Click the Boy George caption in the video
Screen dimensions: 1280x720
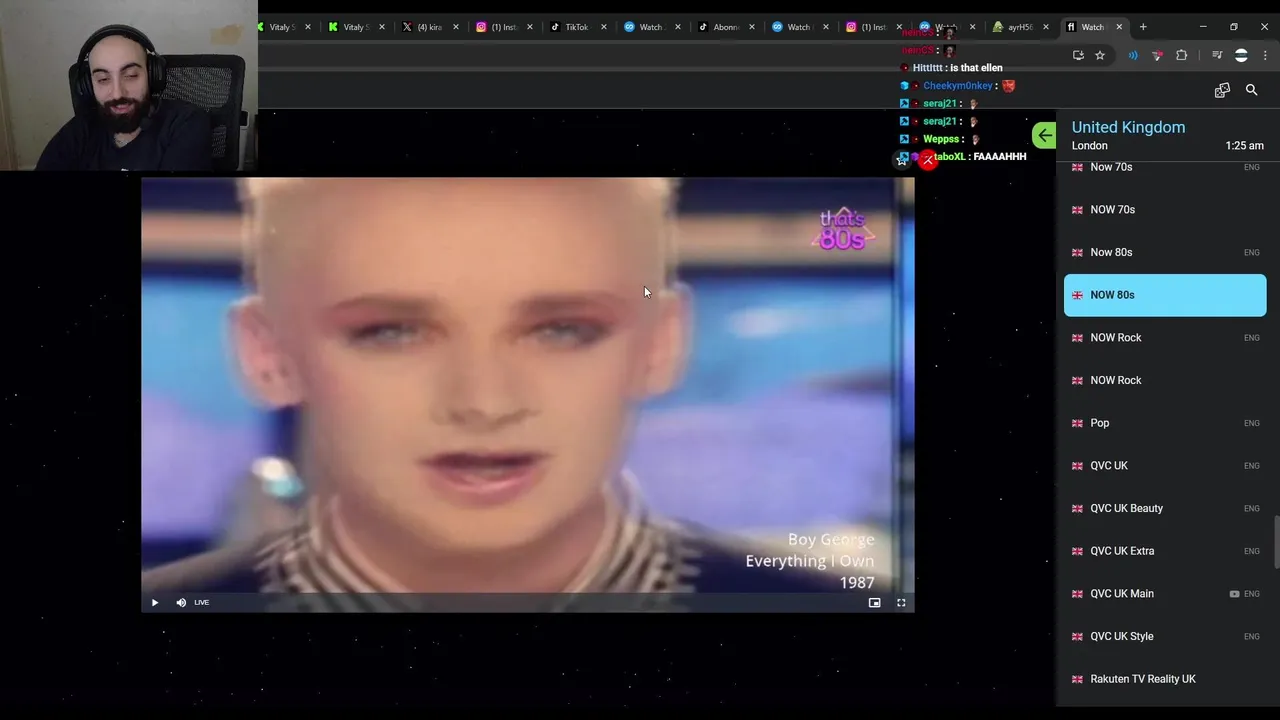831,540
